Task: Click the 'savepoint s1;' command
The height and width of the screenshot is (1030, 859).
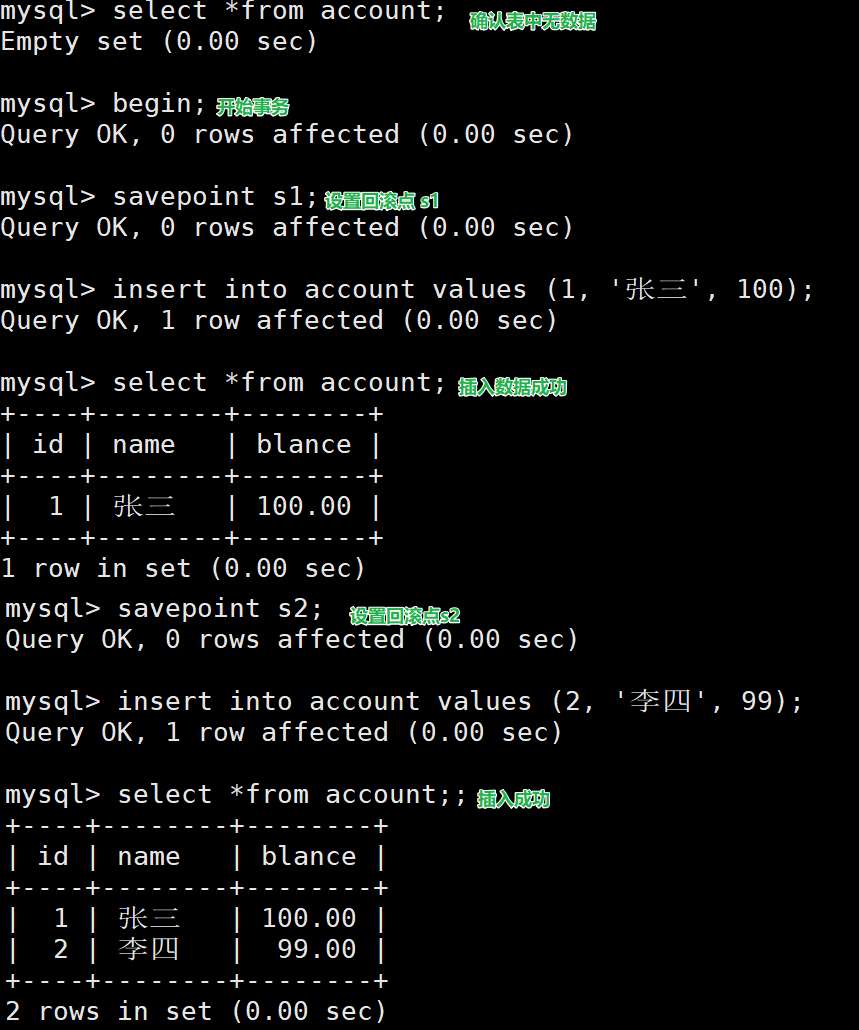Action: pos(215,198)
